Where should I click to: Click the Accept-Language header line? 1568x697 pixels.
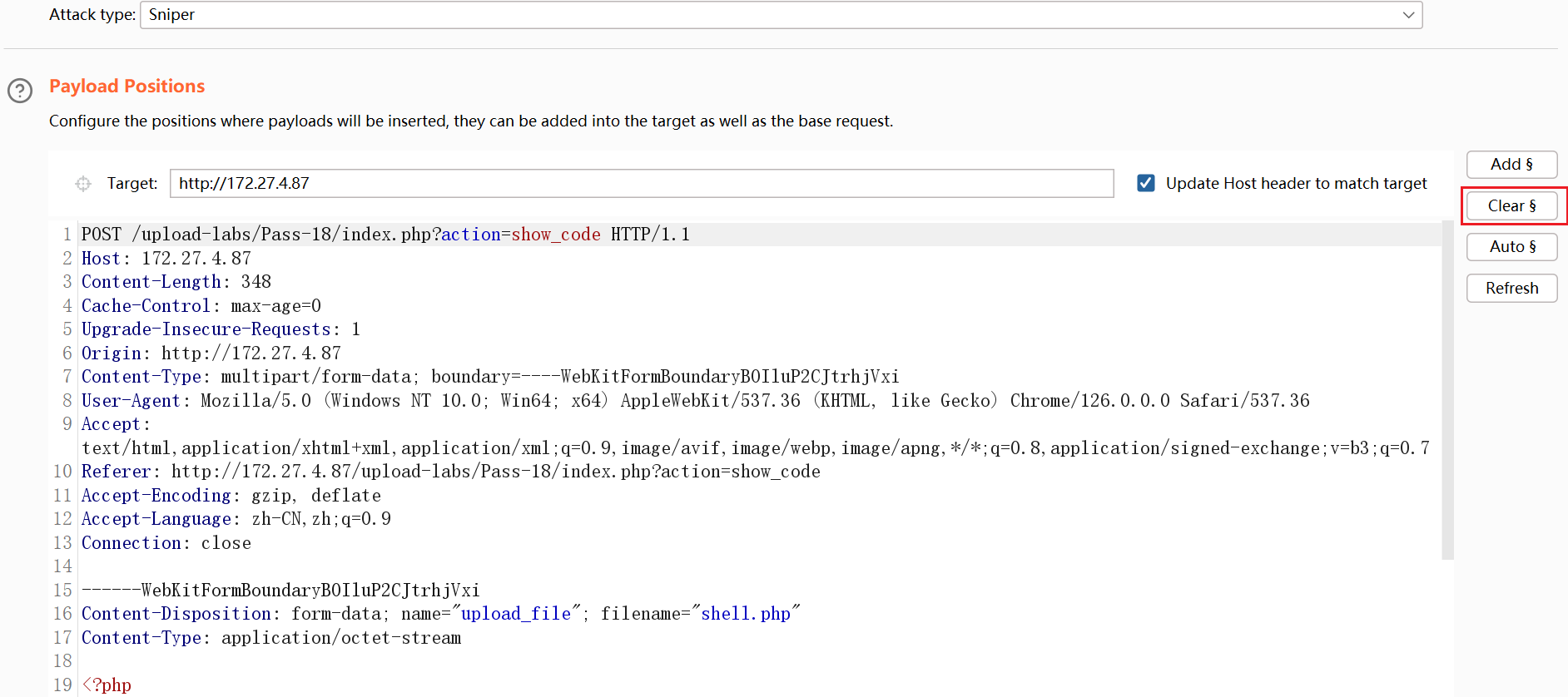pos(236,519)
